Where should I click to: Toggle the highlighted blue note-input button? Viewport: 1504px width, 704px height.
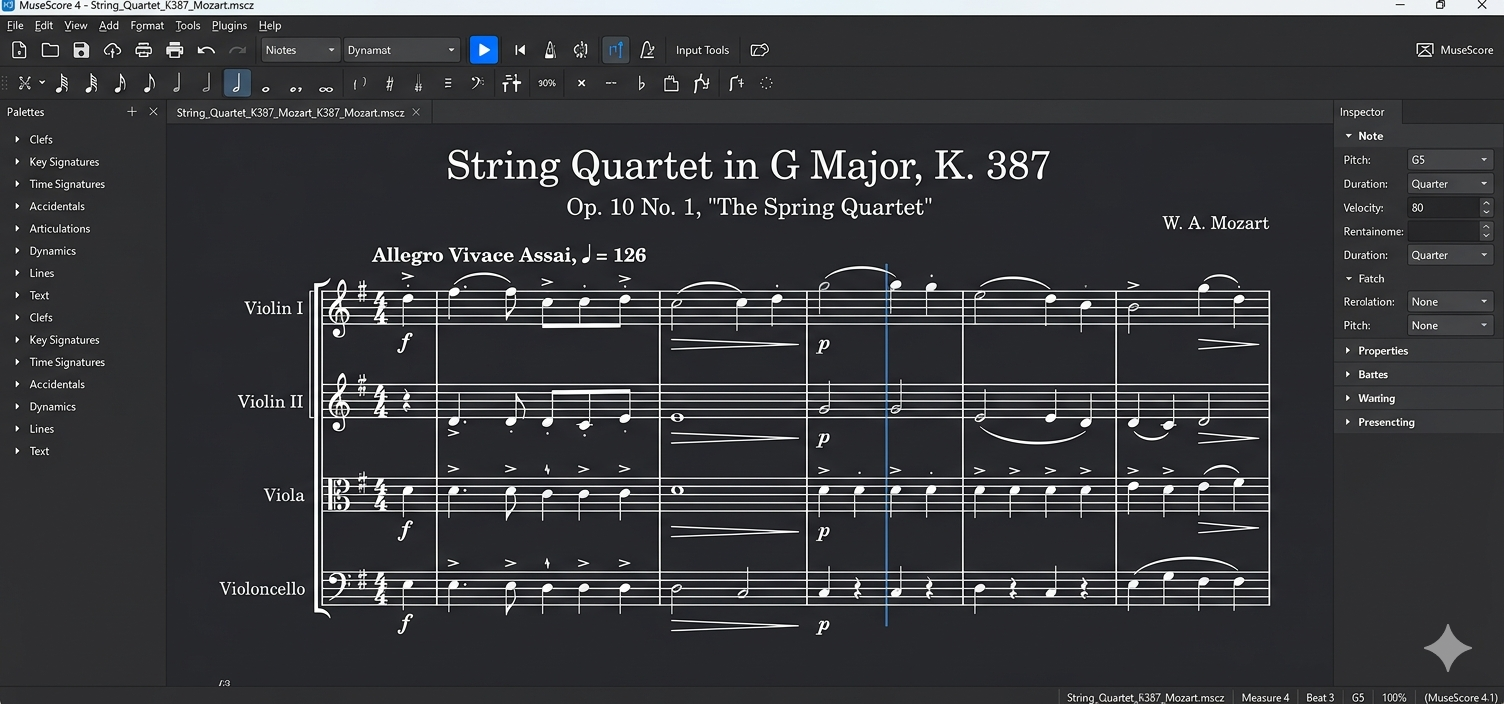[616, 50]
